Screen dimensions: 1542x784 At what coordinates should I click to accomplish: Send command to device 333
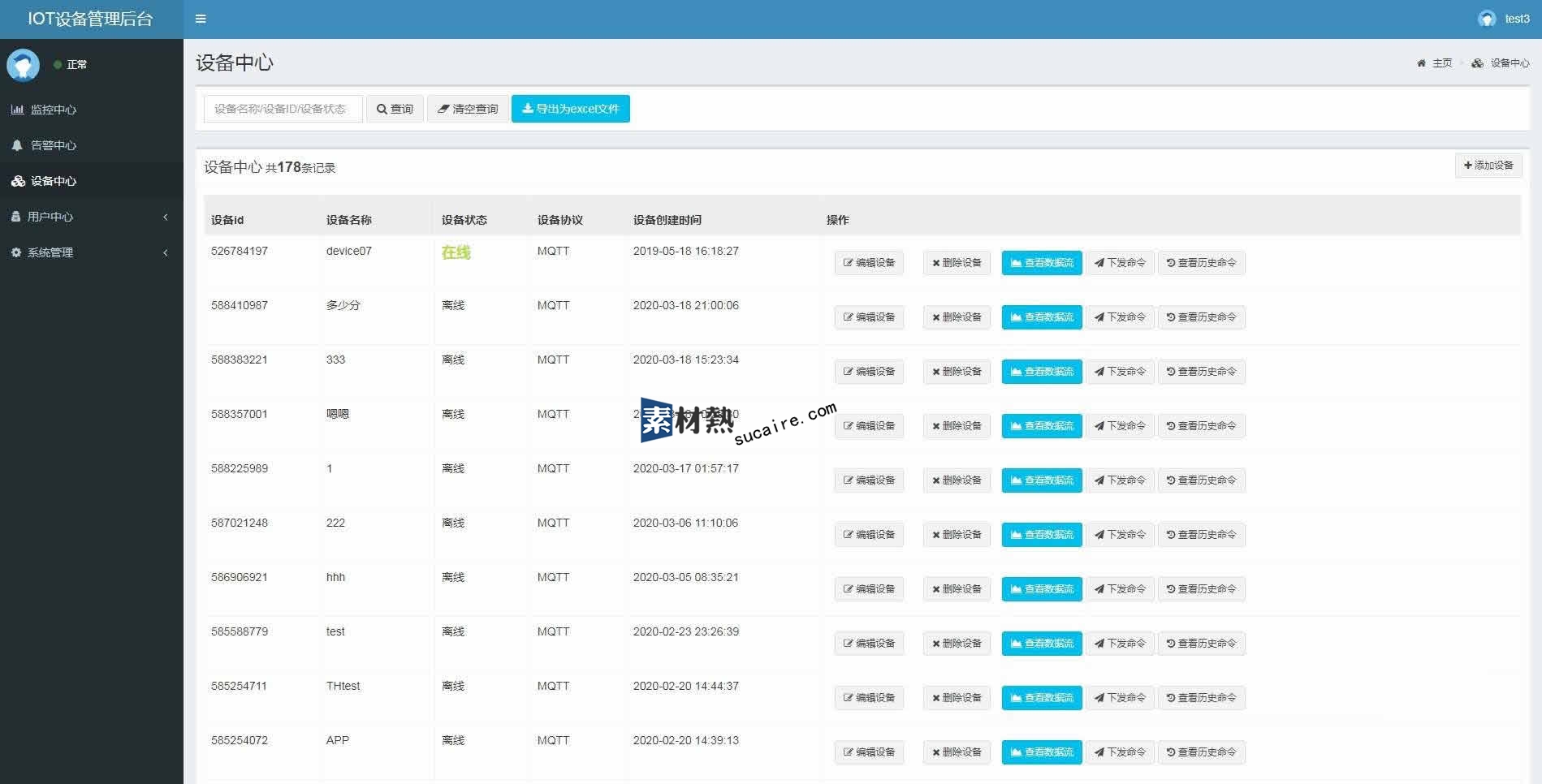click(x=1120, y=372)
